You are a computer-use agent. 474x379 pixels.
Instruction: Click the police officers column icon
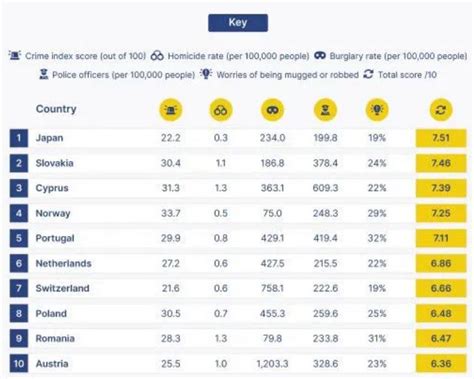click(x=325, y=110)
